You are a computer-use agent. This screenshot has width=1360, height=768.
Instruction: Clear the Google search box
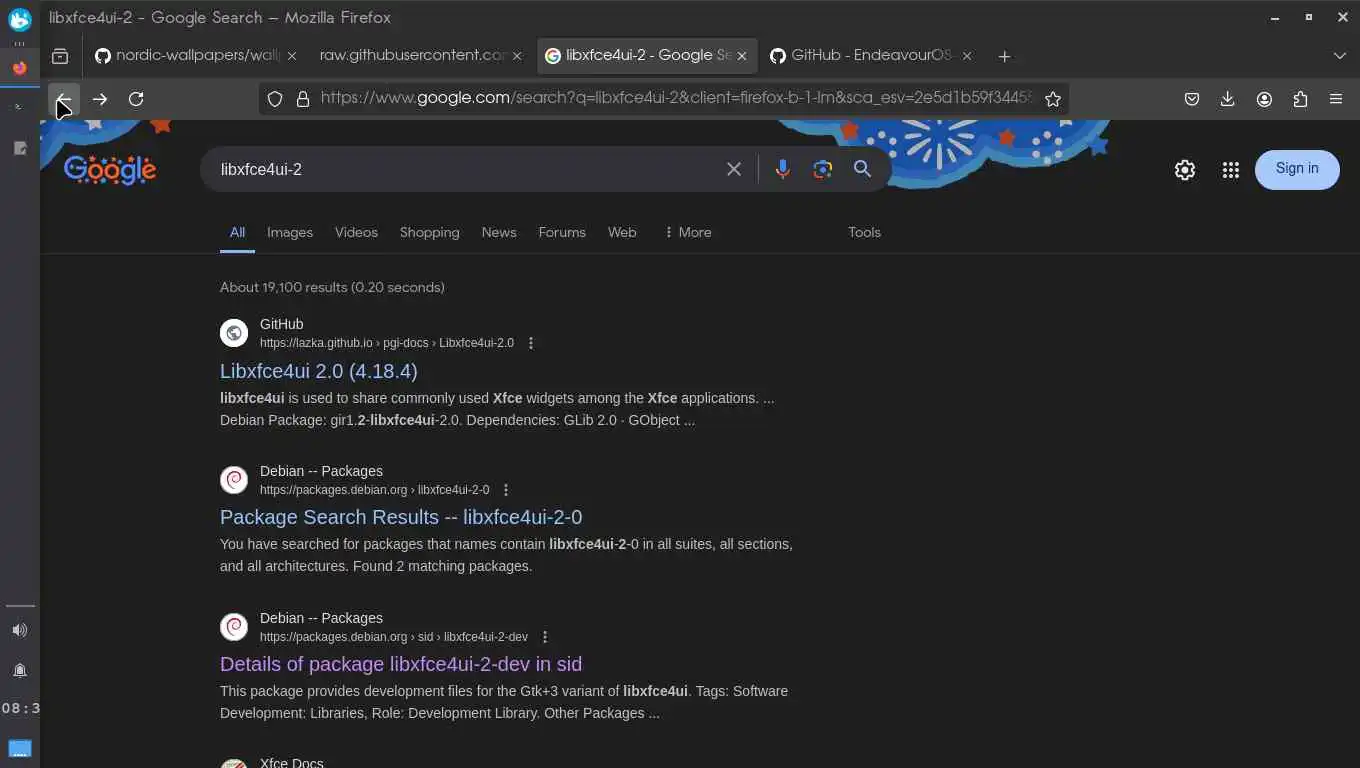734,169
